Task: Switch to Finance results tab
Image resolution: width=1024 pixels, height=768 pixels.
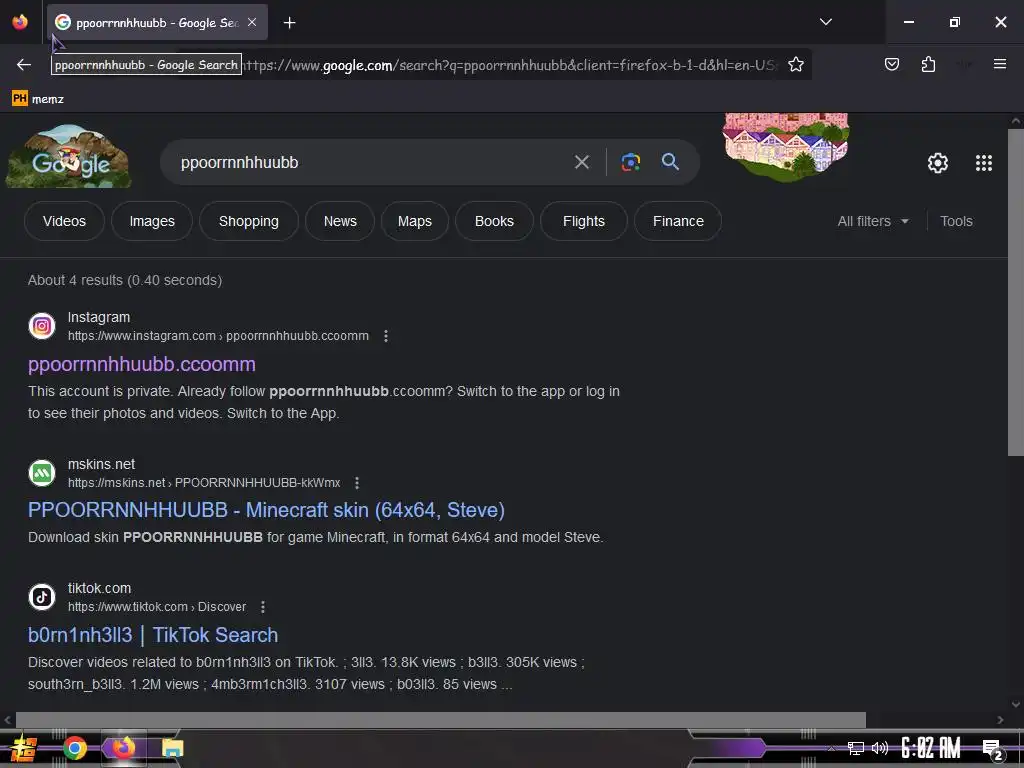Action: tap(678, 221)
